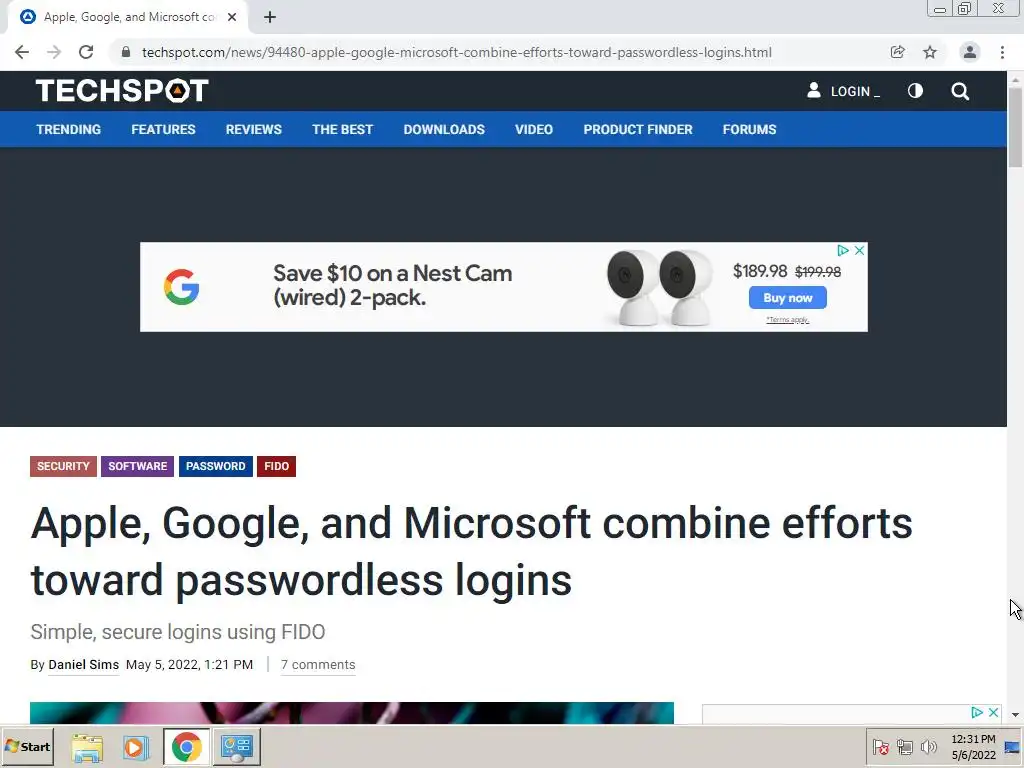
Task: Click the show desktop tray icon
Action: (x=1013, y=747)
